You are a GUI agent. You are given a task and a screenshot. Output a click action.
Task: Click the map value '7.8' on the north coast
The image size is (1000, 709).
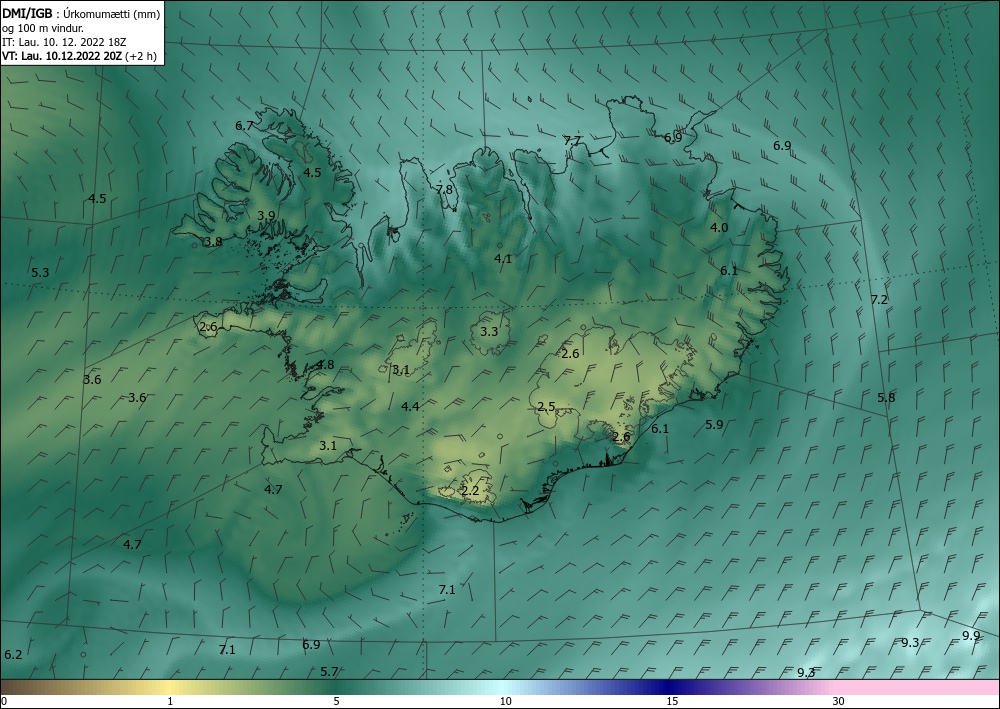(445, 189)
